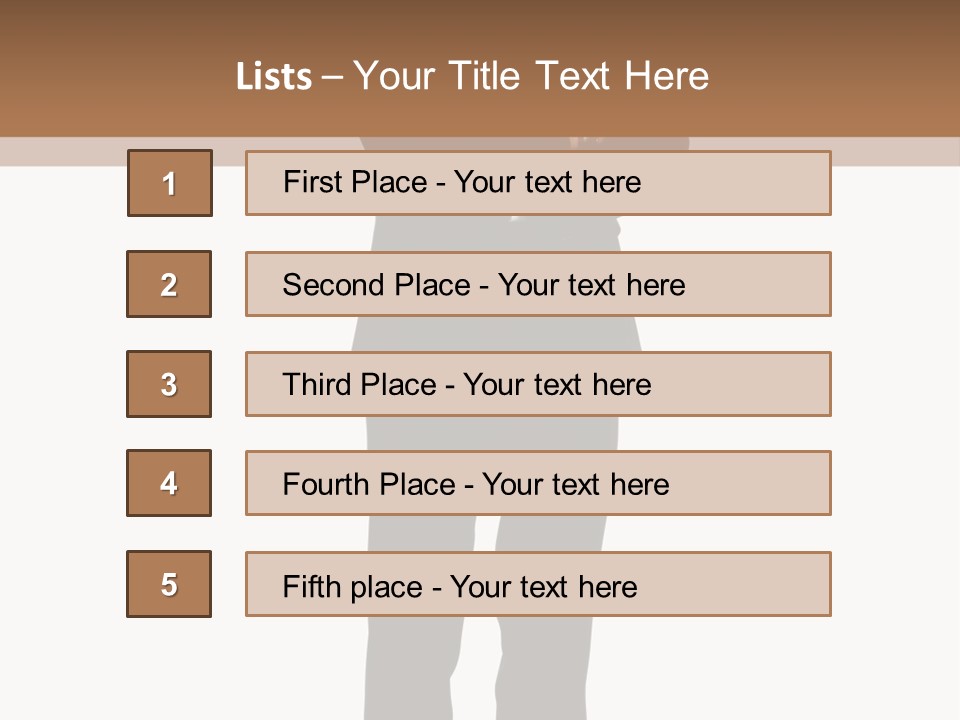The width and height of the screenshot is (960, 720).
Task: Click the number 3 box
Action: coord(169,384)
